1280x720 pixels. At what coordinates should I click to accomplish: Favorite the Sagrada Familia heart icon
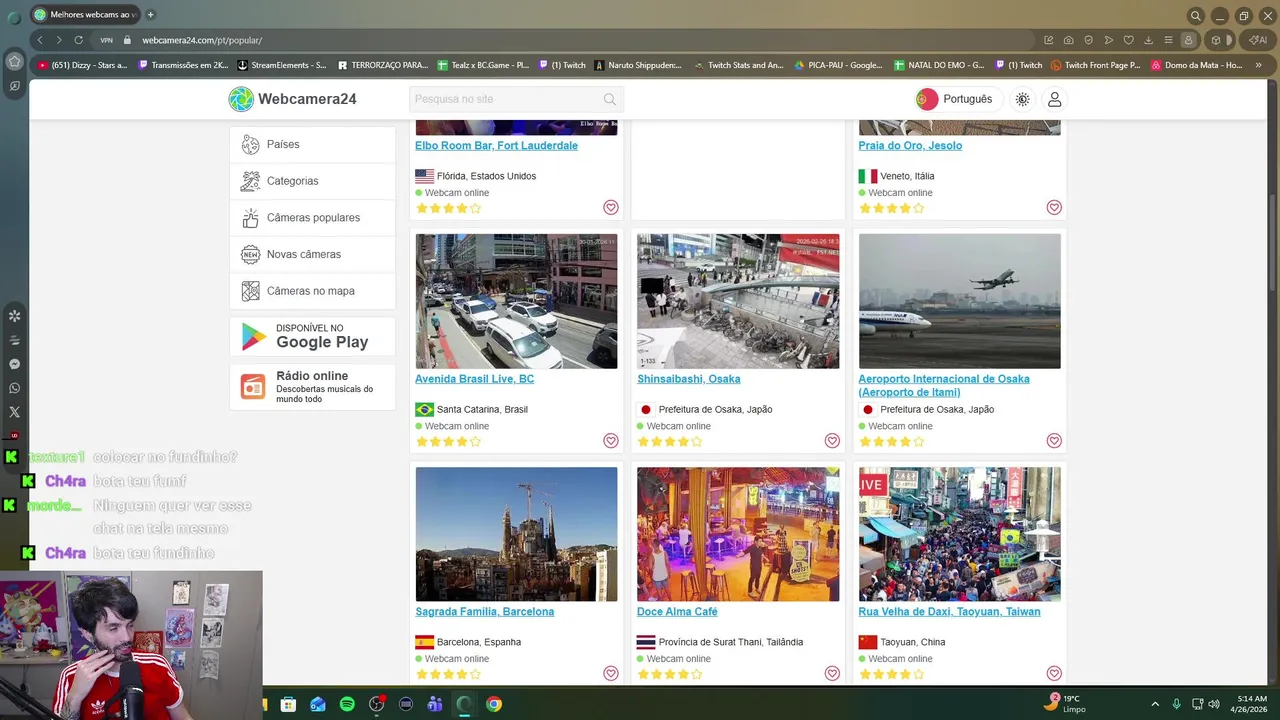610,673
